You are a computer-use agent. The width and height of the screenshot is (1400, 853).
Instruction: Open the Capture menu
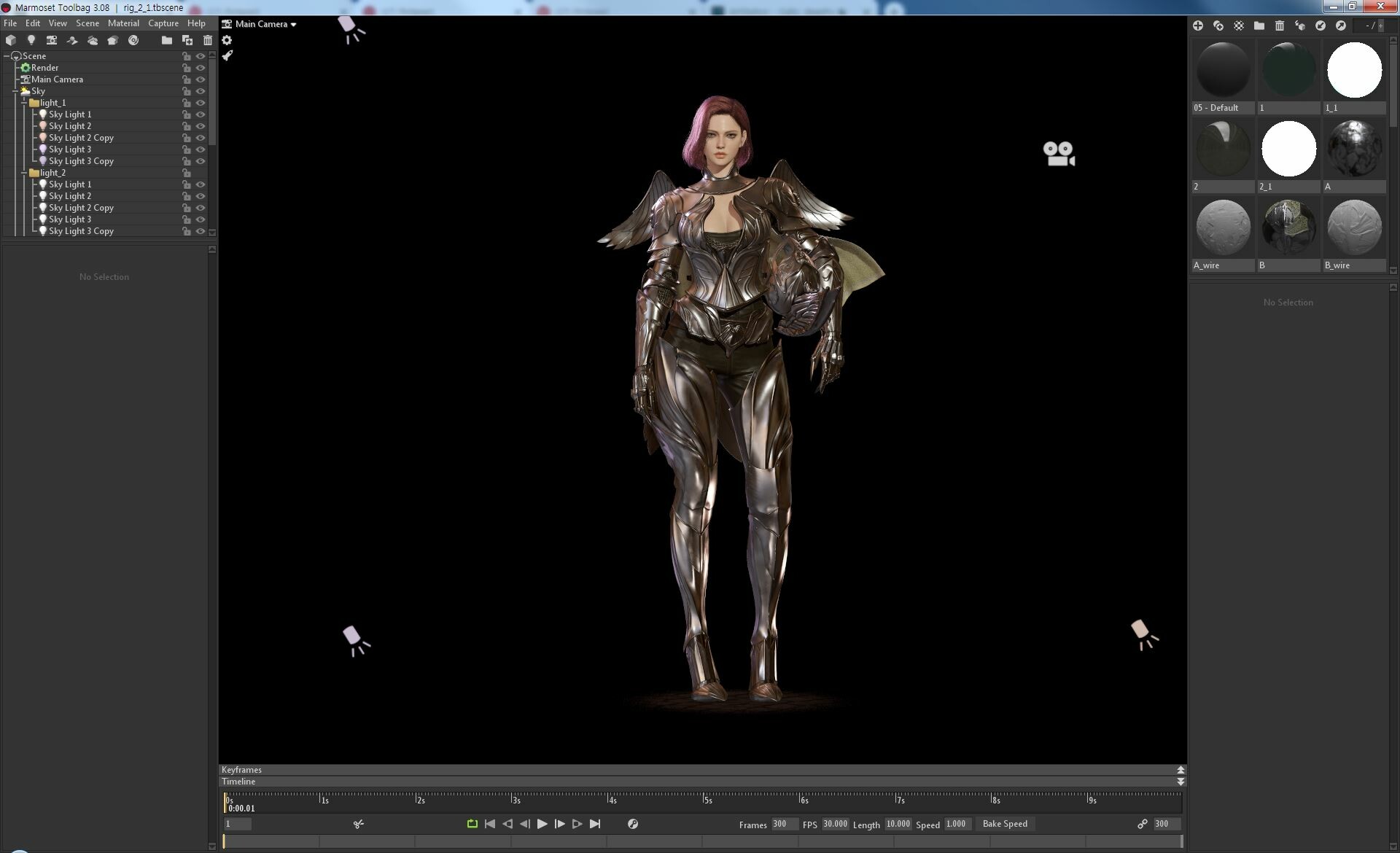(163, 23)
